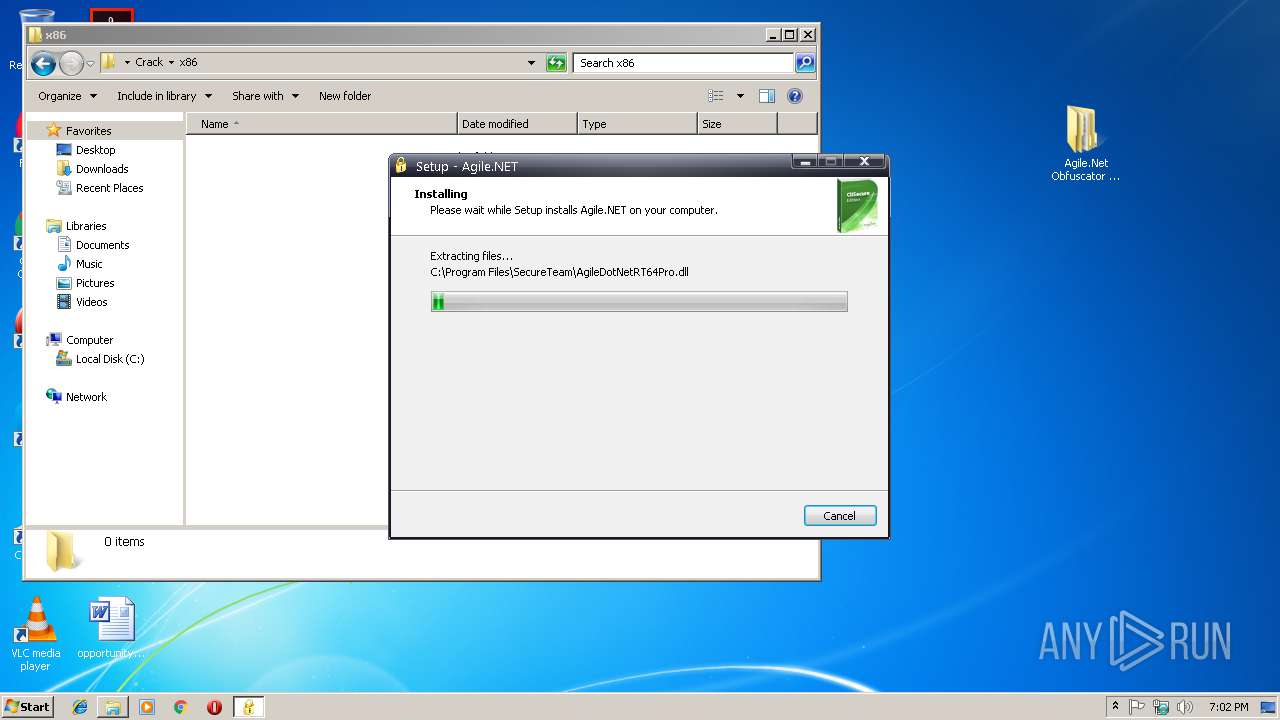Select Libraries in navigation pane
Screen dimensions: 1280x720
85,226
